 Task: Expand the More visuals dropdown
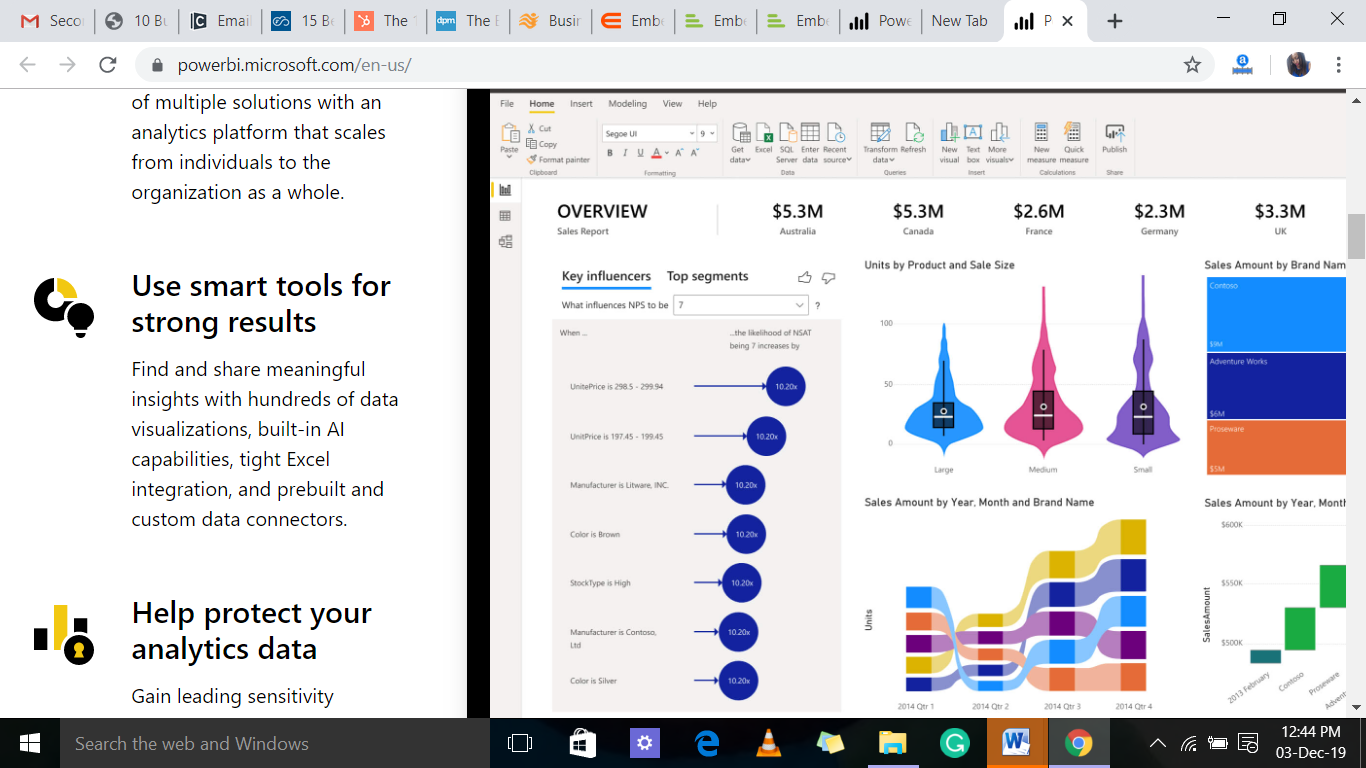click(x=1000, y=159)
